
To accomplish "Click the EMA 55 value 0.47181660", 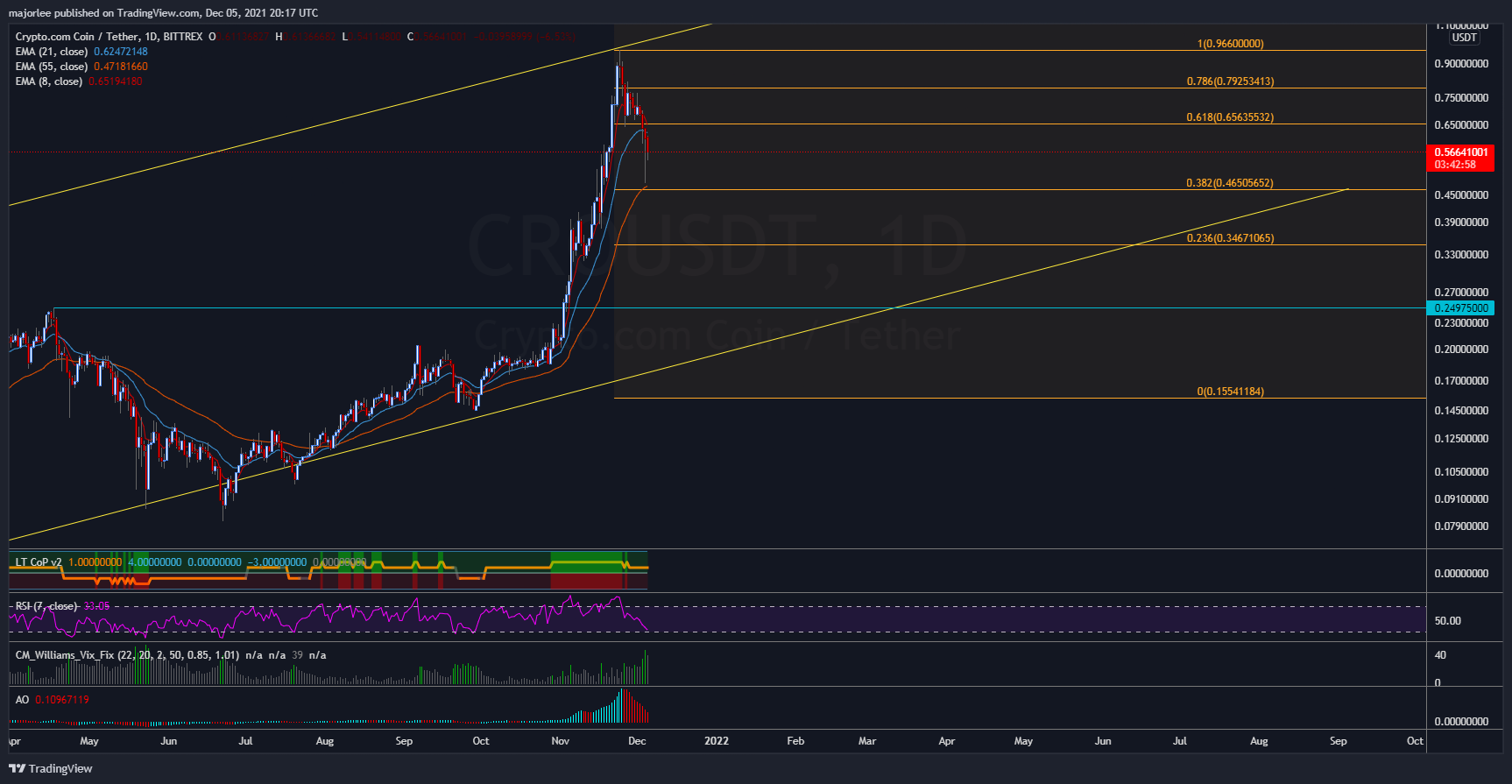I will click(121, 67).
